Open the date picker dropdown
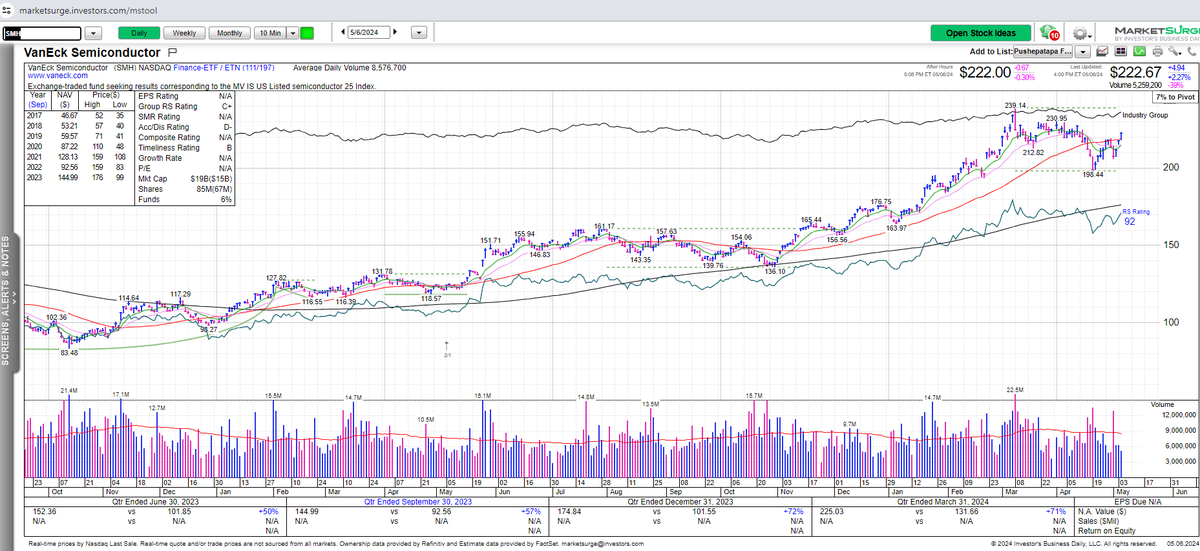The width and height of the screenshot is (1200, 551). click(x=418, y=33)
